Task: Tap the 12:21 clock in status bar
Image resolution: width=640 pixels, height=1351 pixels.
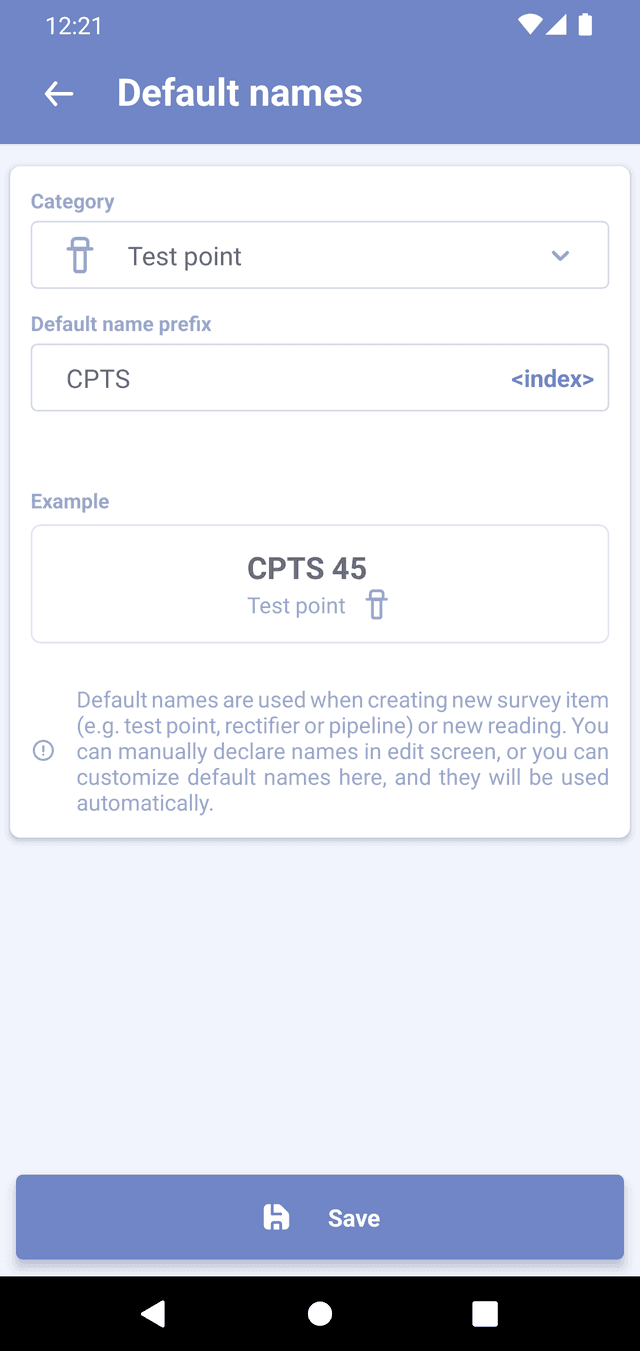Action: coord(74,26)
